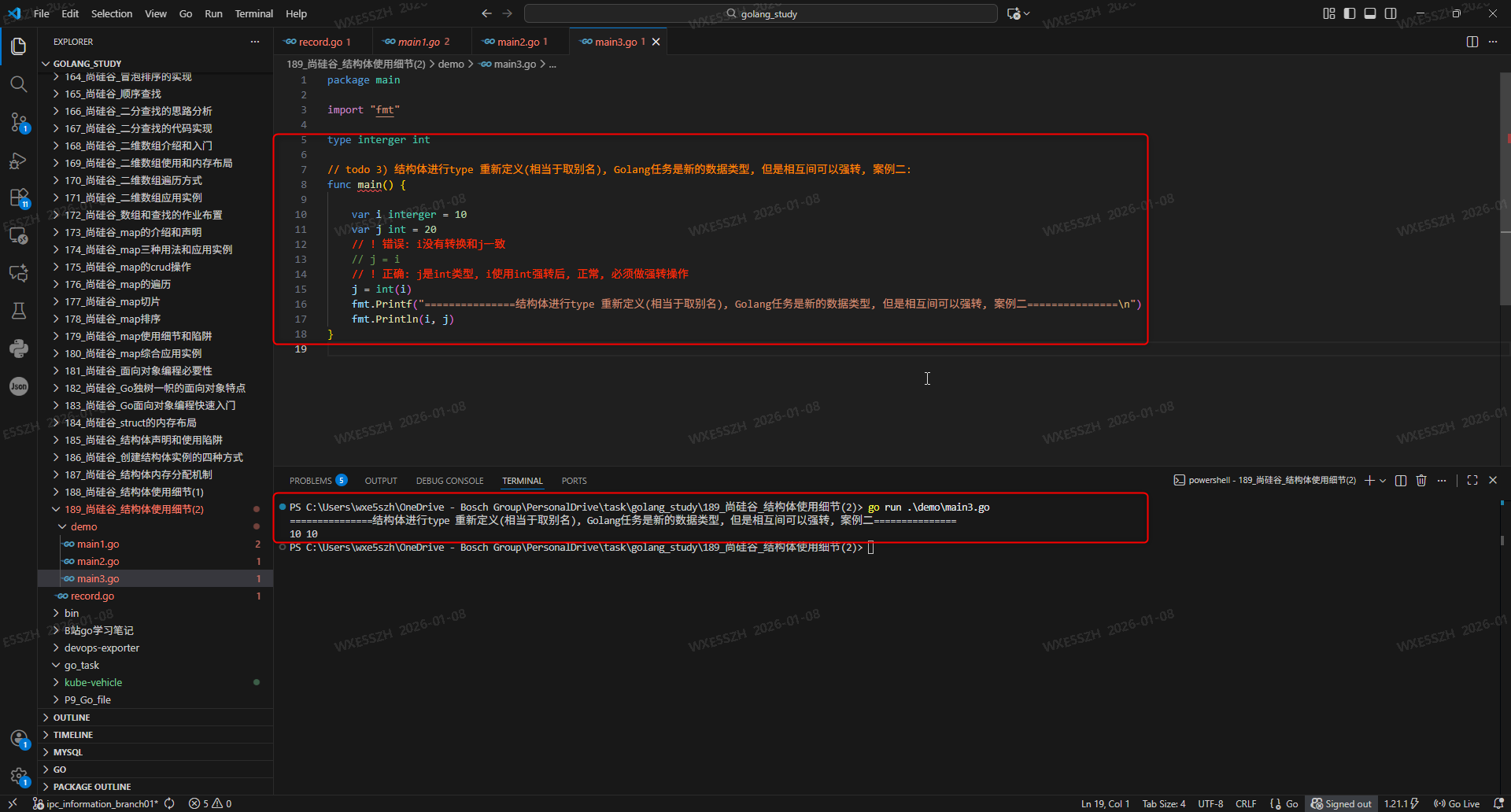
Task: Open the Extensions view
Action: pyautogui.click(x=19, y=197)
